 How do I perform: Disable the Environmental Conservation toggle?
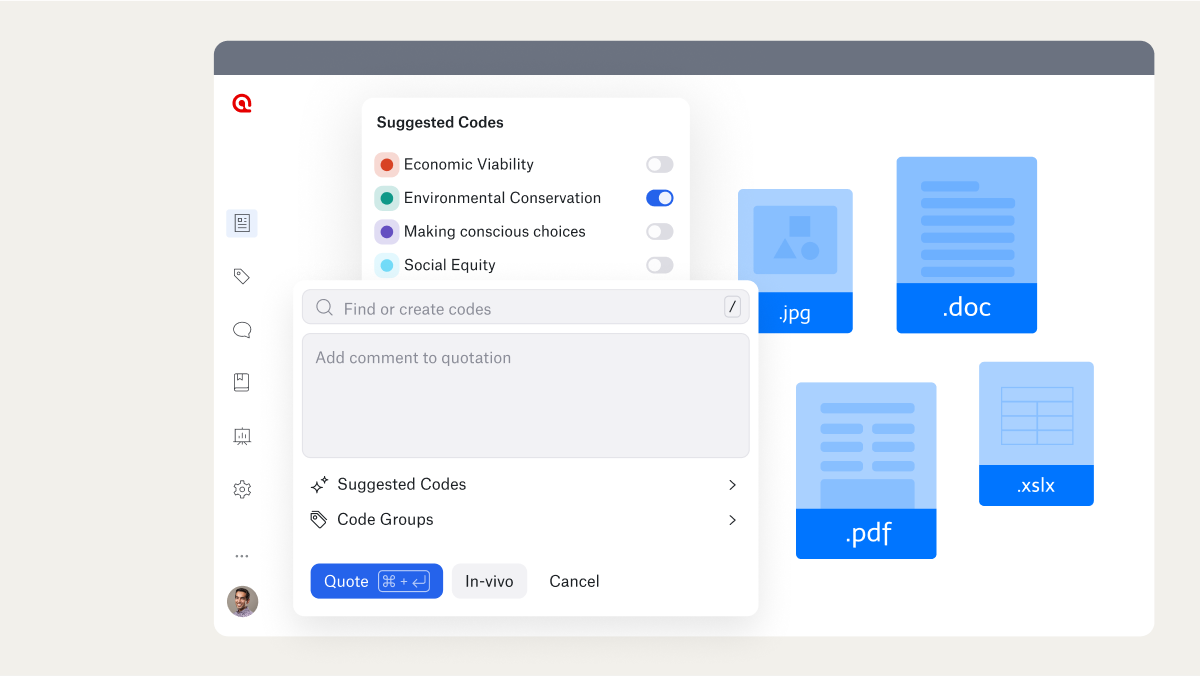pyautogui.click(x=659, y=197)
